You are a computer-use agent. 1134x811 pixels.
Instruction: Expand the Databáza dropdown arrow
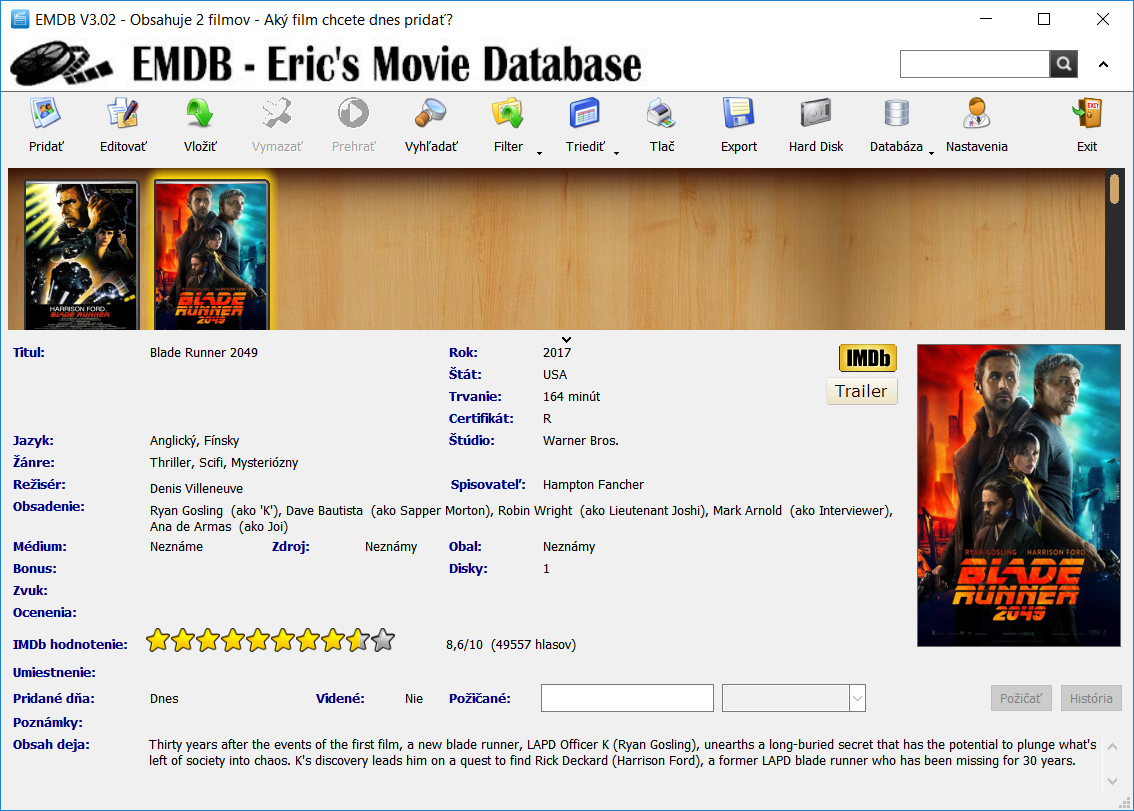tap(931, 153)
